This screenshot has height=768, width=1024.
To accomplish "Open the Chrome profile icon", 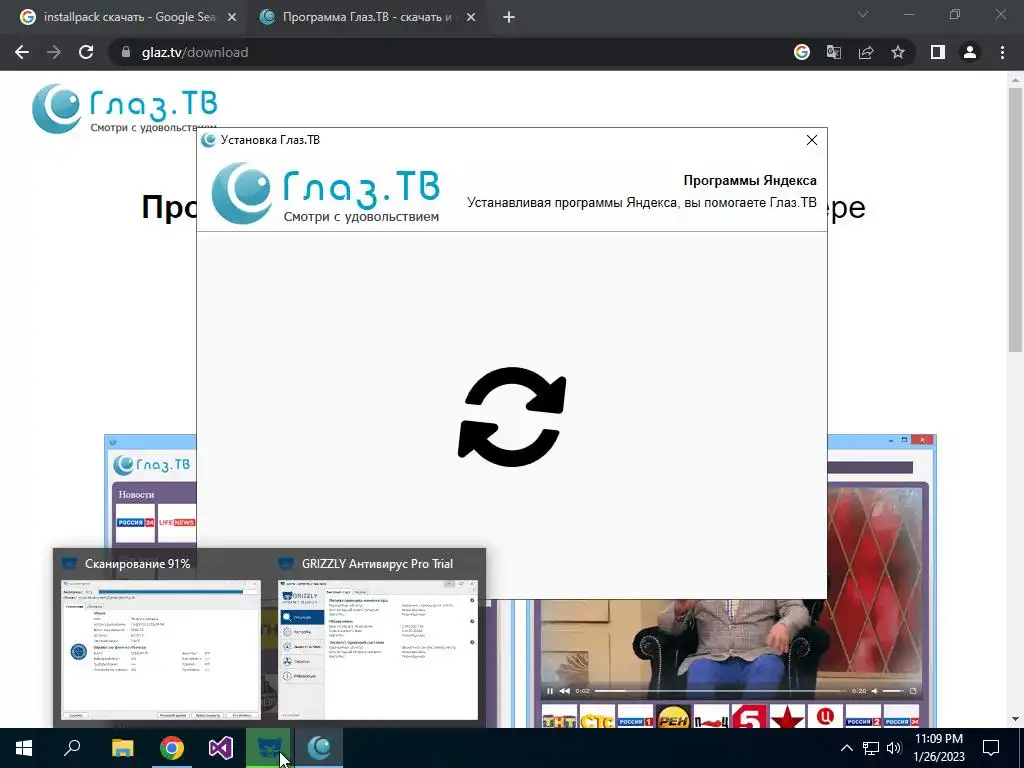I will tap(970, 52).
